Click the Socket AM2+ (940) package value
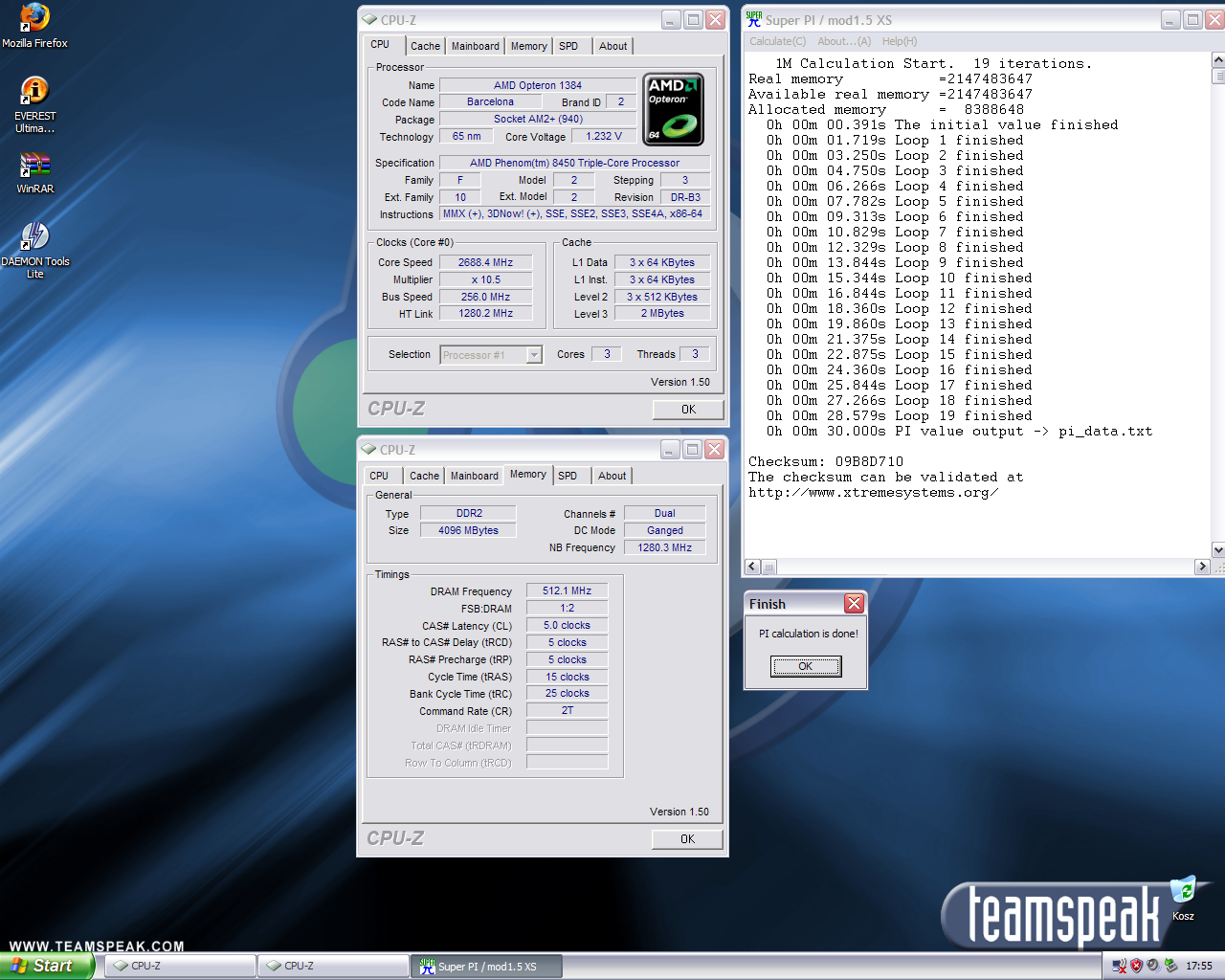Screen dimensions: 1225x980 pos(538,120)
